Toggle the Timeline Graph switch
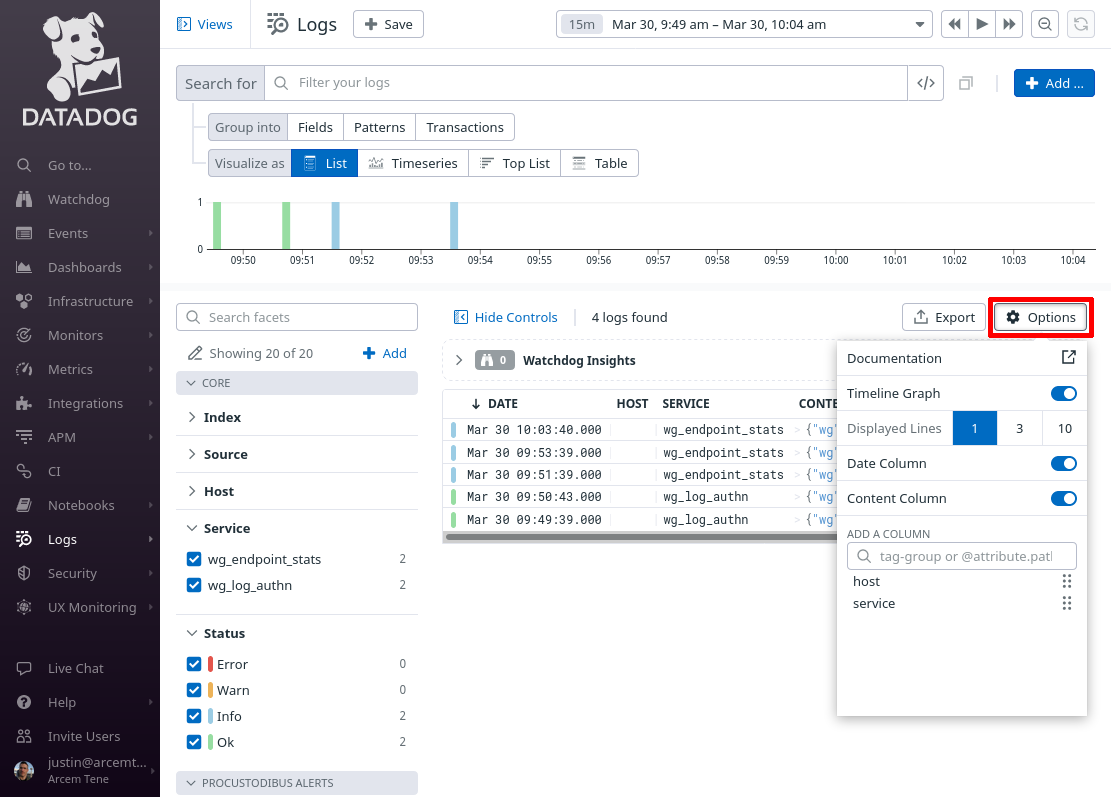1111x797 pixels. click(1064, 393)
